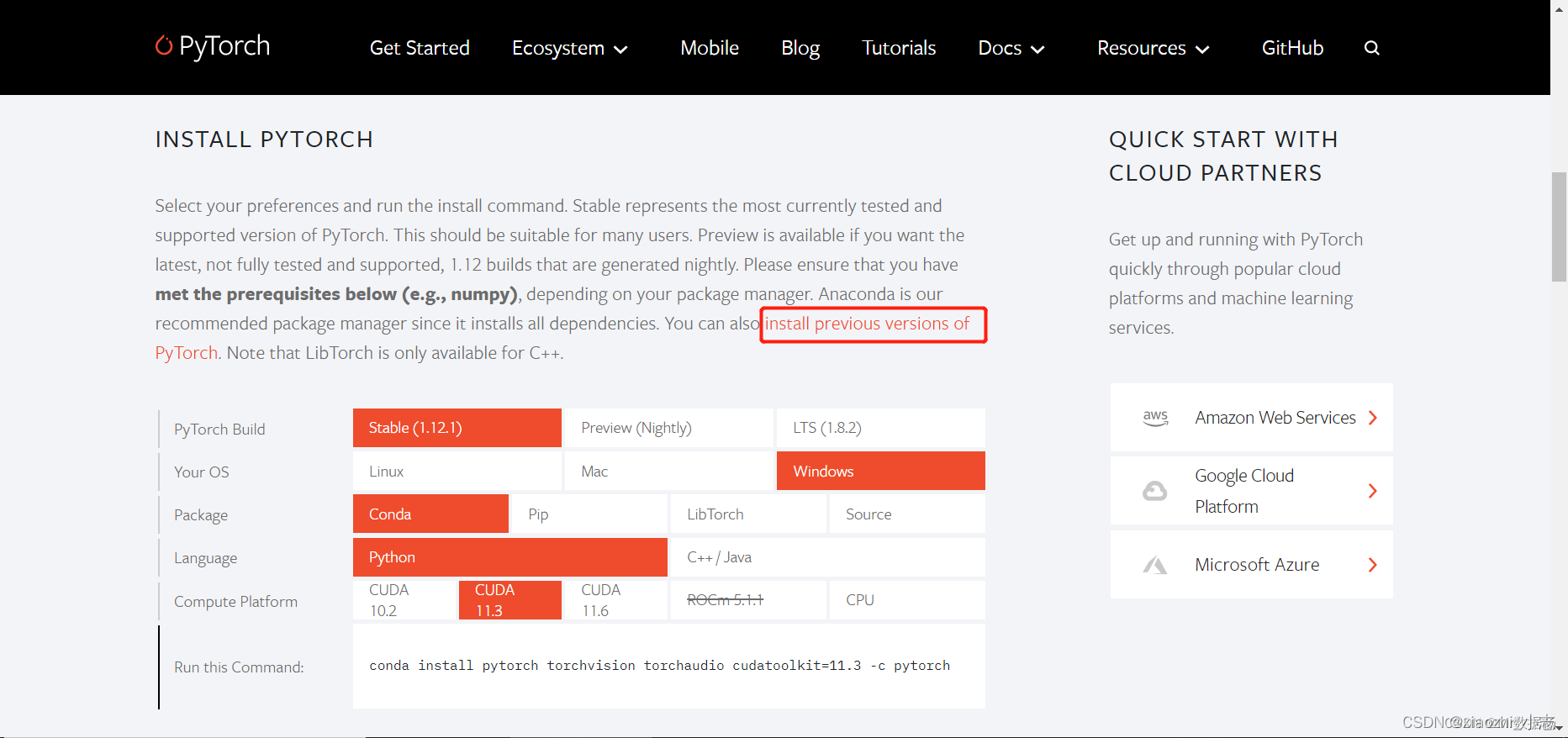Image resolution: width=1568 pixels, height=738 pixels.
Task: Open the search magnifier icon
Action: tap(1371, 48)
